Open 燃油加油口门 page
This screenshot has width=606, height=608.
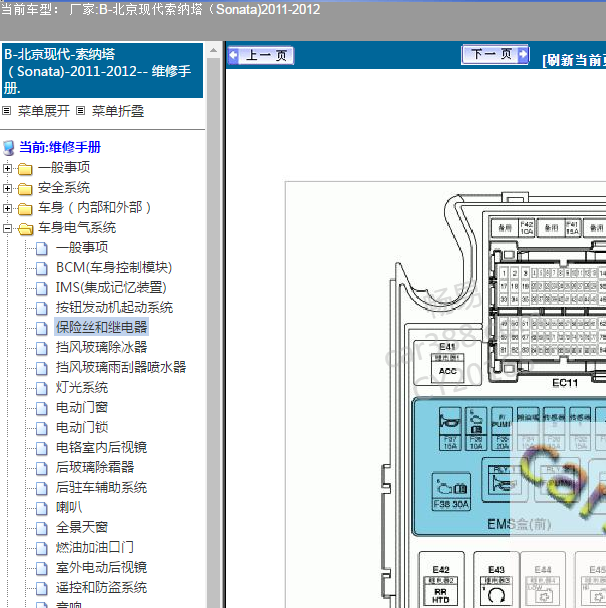coord(95,548)
